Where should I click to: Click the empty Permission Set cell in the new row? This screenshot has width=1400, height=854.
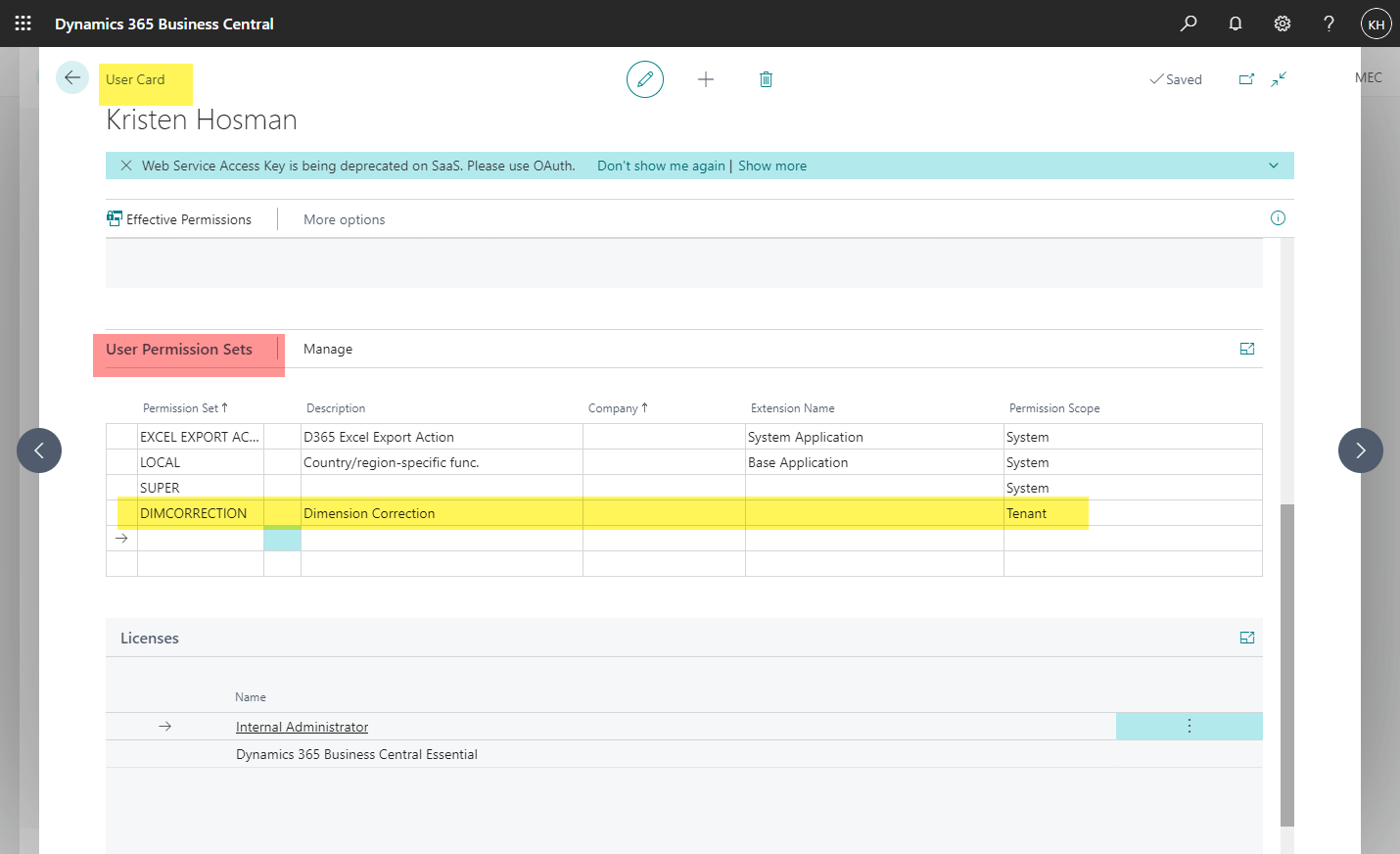(201, 539)
